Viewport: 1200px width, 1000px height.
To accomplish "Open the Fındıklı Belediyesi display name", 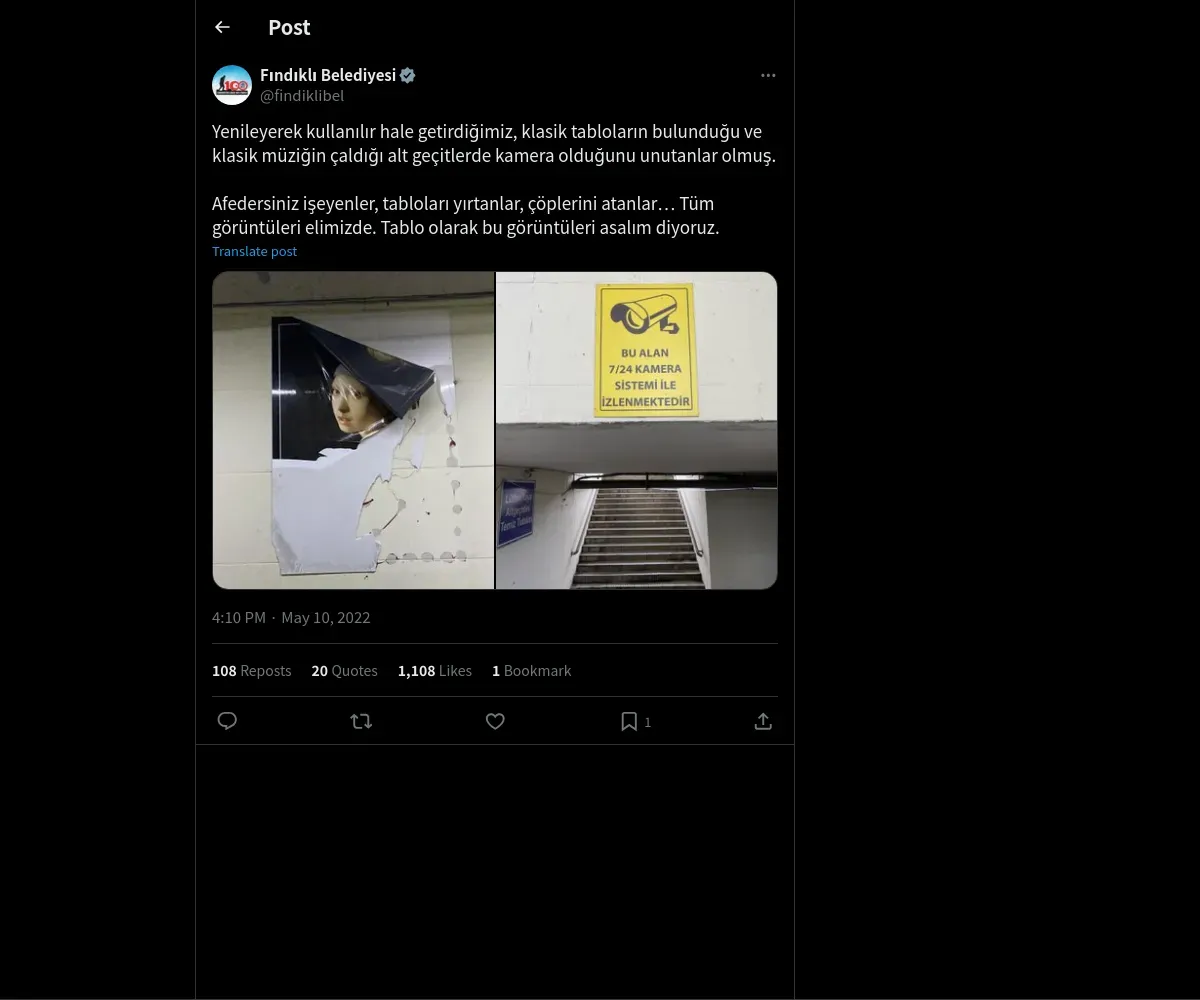I will click(x=328, y=75).
